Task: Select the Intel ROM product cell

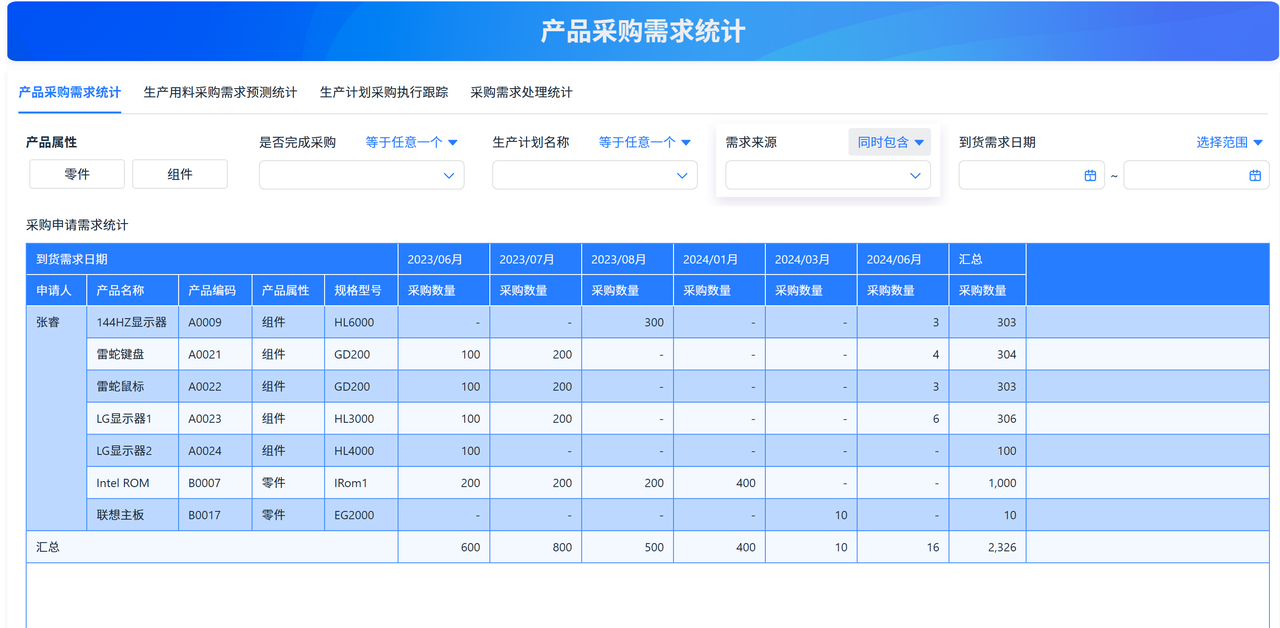Action: click(x=133, y=482)
